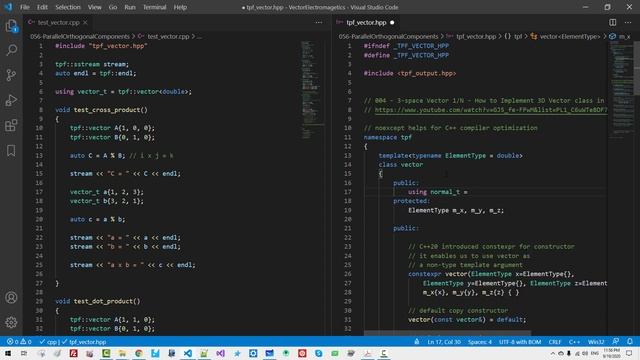Open the Extensions view
640x360 pixels.
click(11, 125)
